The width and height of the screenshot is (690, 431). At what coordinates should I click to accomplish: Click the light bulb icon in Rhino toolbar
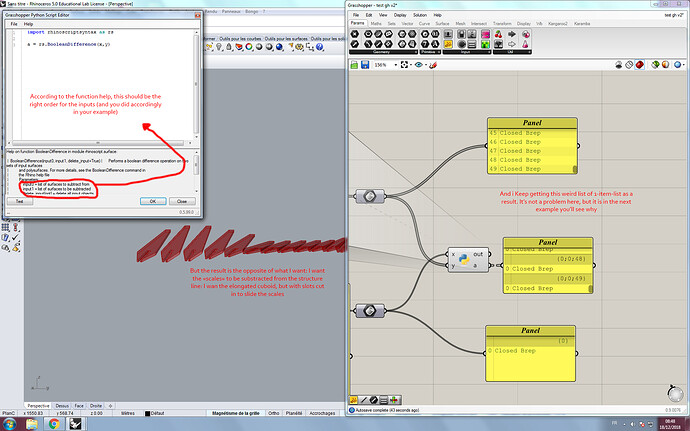219,47
